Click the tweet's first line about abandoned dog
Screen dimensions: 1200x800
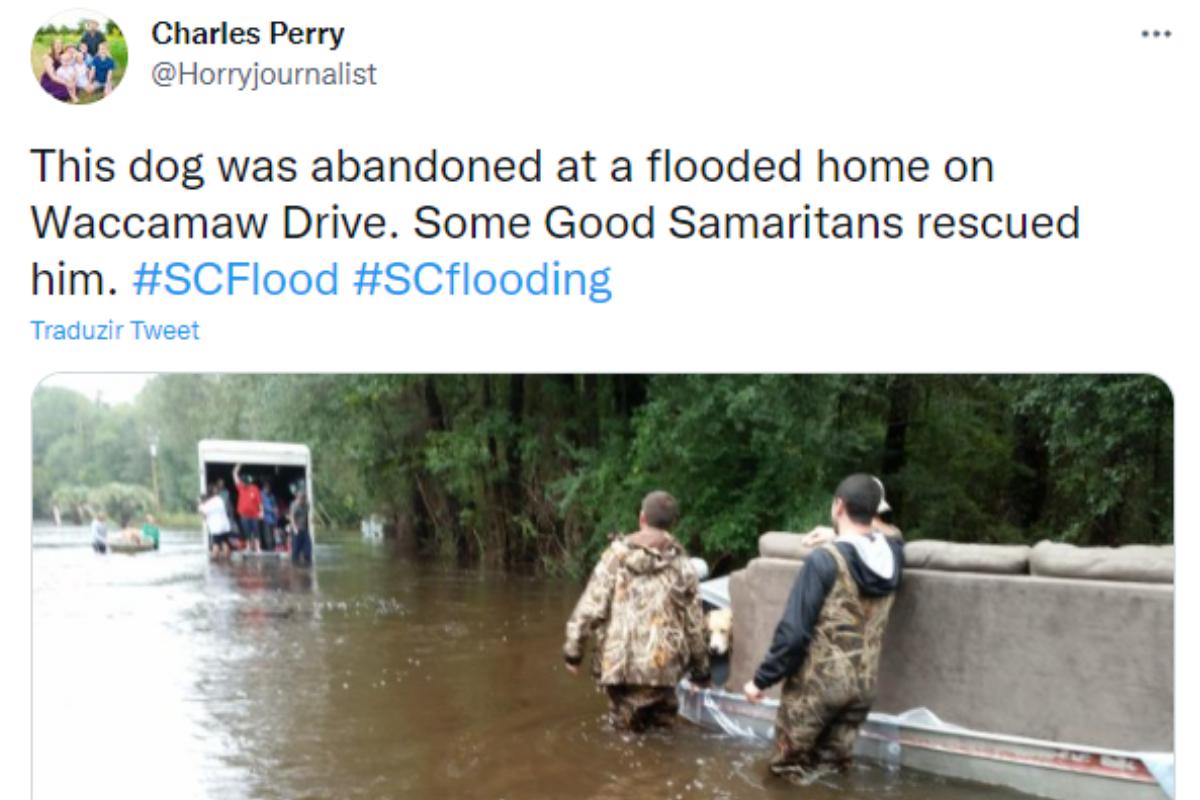pyautogui.click(x=512, y=165)
